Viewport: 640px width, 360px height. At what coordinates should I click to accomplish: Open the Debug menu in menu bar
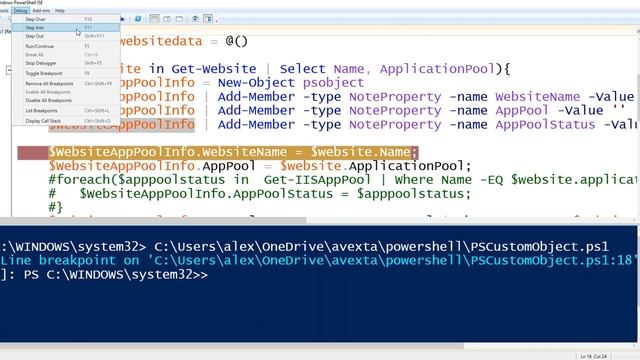(20, 11)
